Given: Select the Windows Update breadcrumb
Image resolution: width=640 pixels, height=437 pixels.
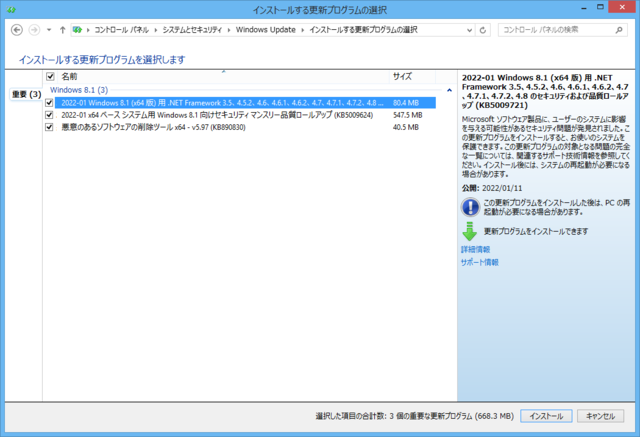Looking at the screenshot, I should point(266,30).
